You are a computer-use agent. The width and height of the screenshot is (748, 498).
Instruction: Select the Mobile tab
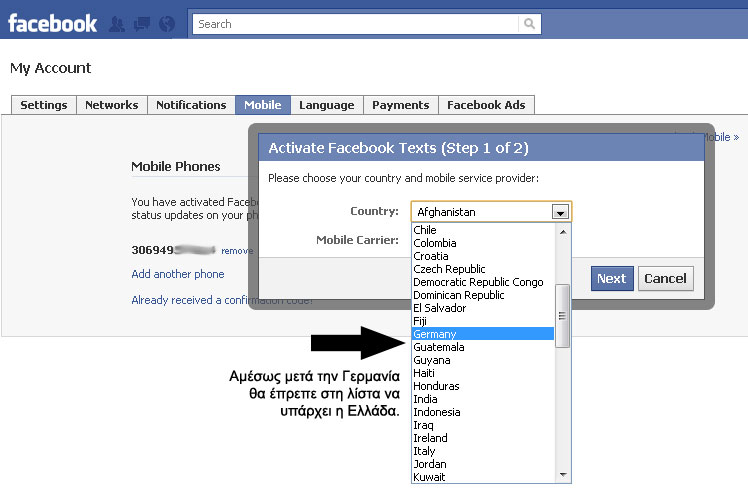(263, 105)
